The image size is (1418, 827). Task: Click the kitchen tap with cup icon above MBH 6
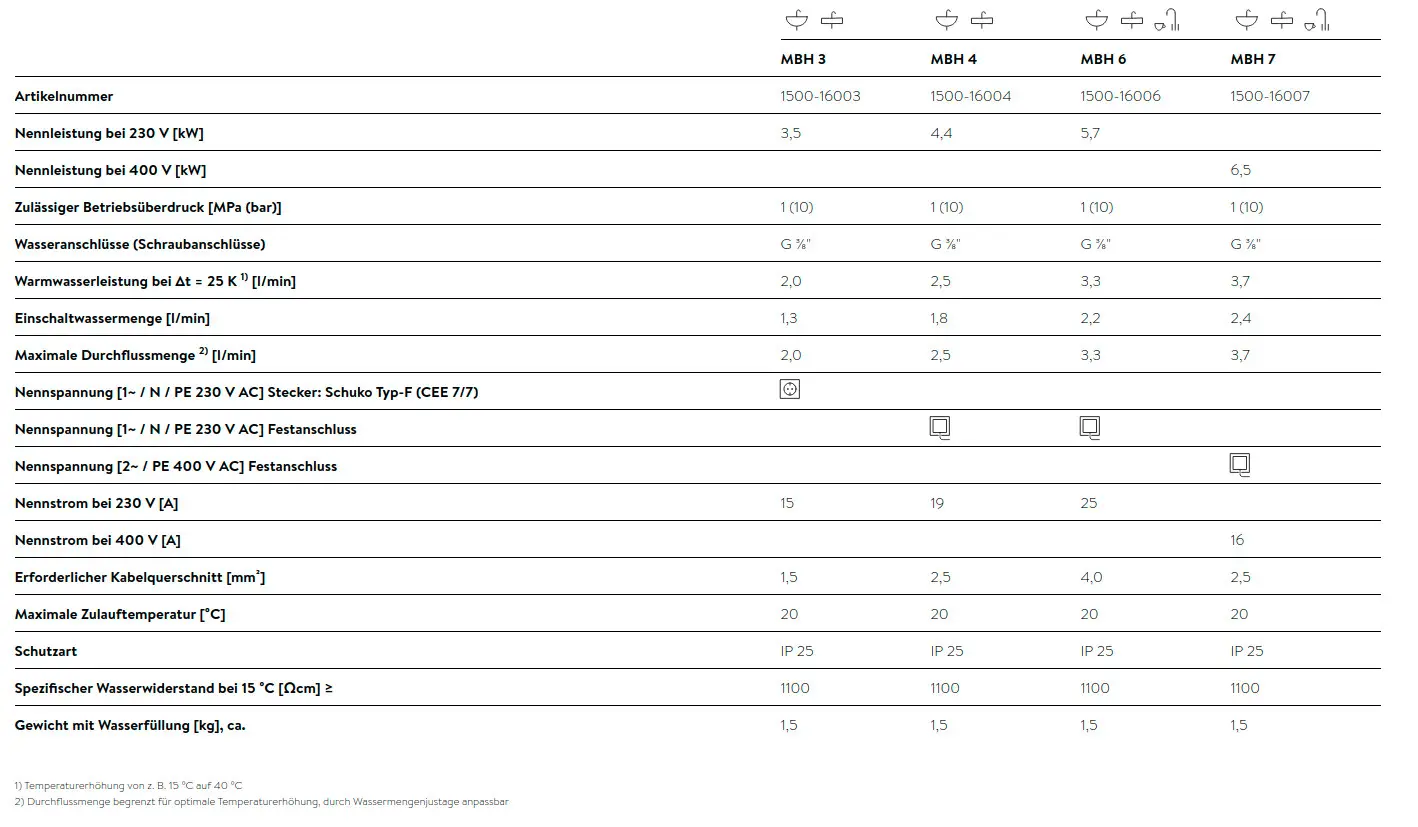click(x=1167, y=20)
